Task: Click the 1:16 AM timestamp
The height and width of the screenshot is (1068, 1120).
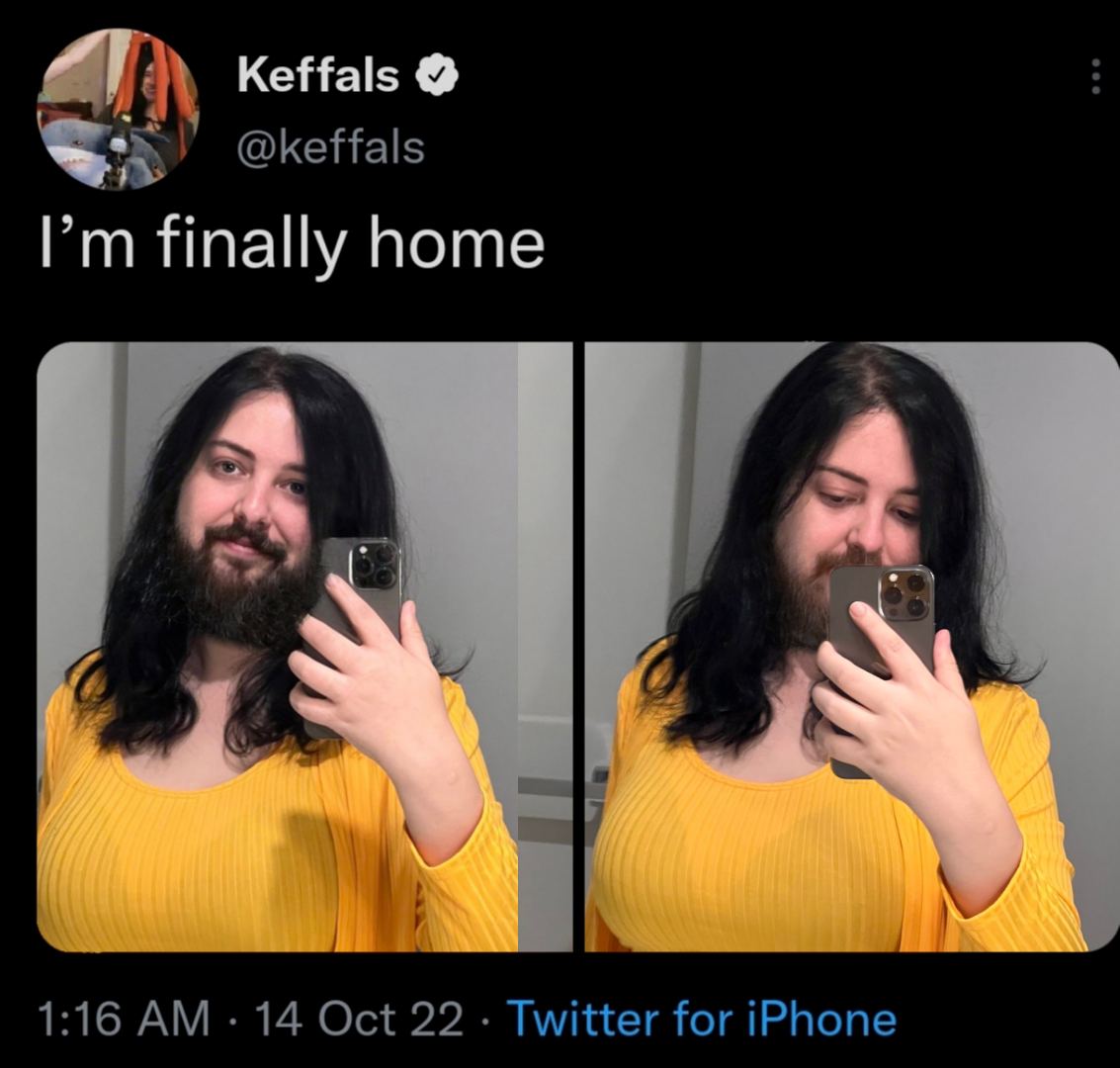Action: [x=123, y=1020]
